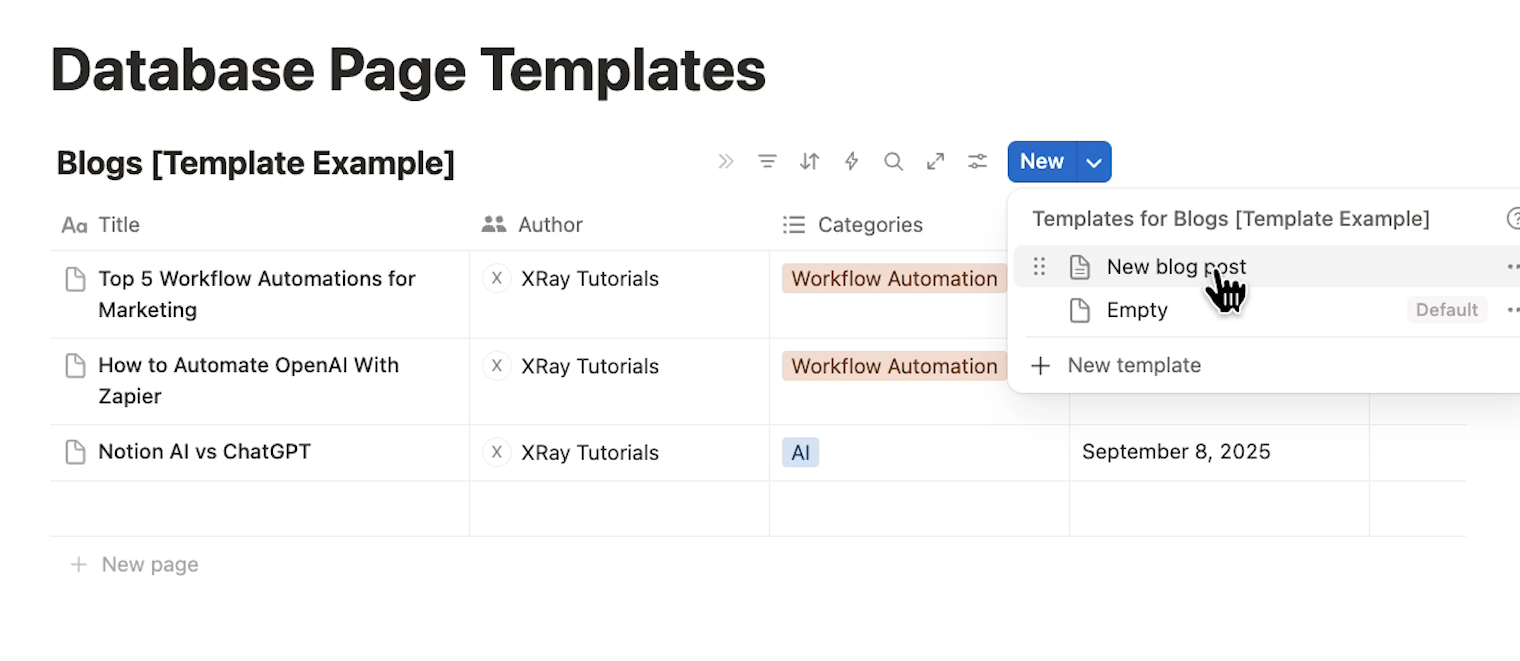This screenshot has width=1520, height=661.
Task: Expand the database to full page view icon
Action: 935,161
